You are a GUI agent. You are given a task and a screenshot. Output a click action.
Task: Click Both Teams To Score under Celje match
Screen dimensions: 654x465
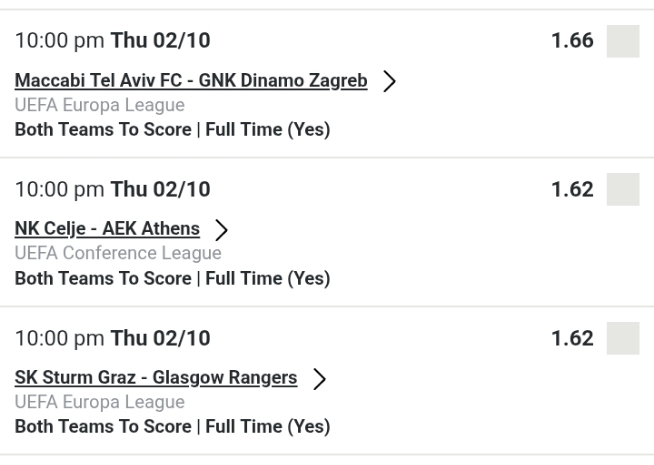[172, 279]
